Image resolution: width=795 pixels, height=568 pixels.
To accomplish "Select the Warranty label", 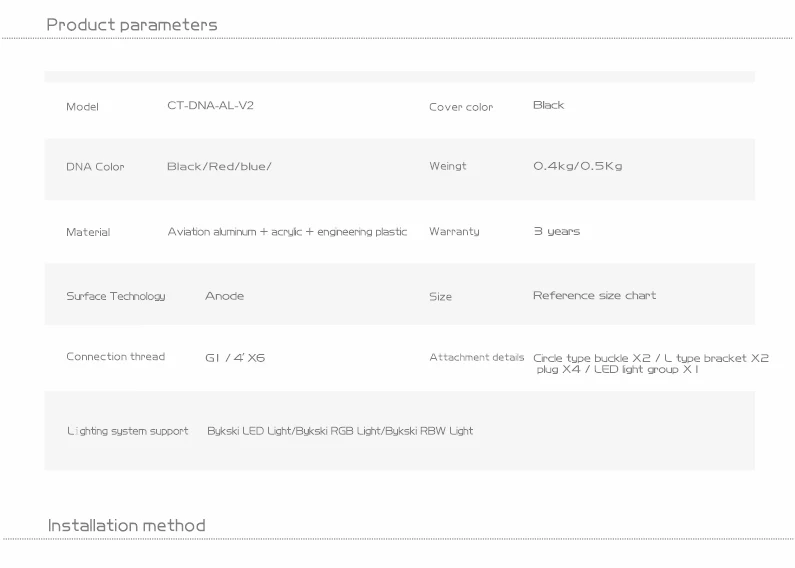I will coord(454,232).
